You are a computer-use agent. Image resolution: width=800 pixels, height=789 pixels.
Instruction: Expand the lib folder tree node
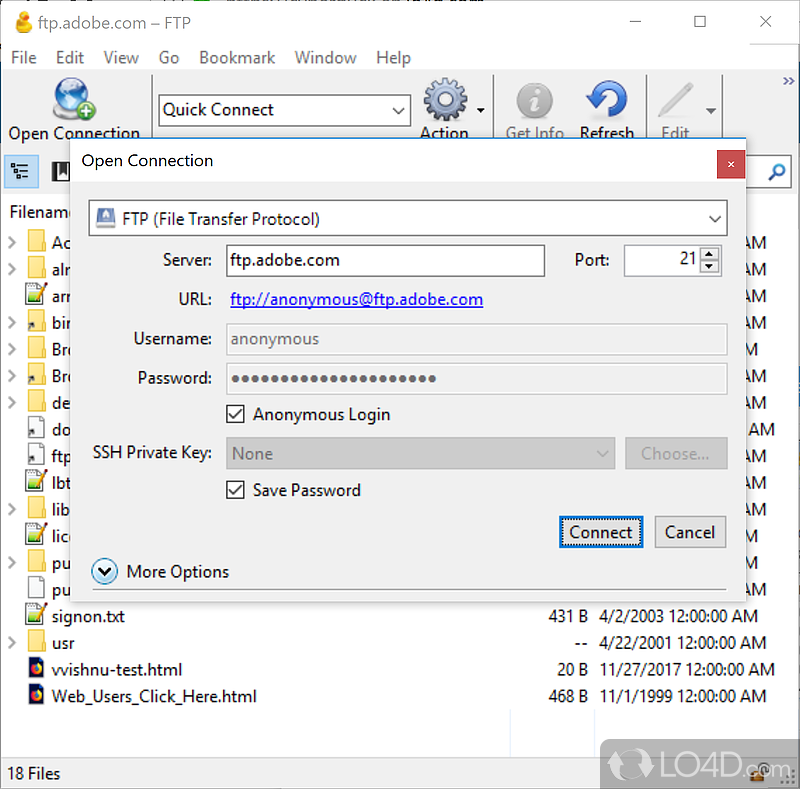[x=13, y=509]
